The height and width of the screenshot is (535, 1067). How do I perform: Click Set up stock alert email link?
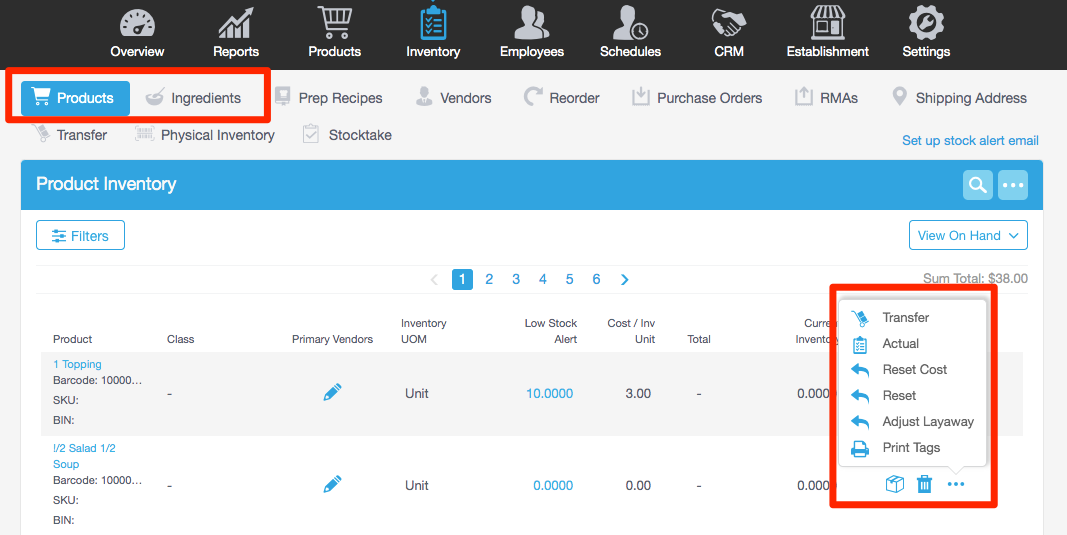[x=970, y=140]
